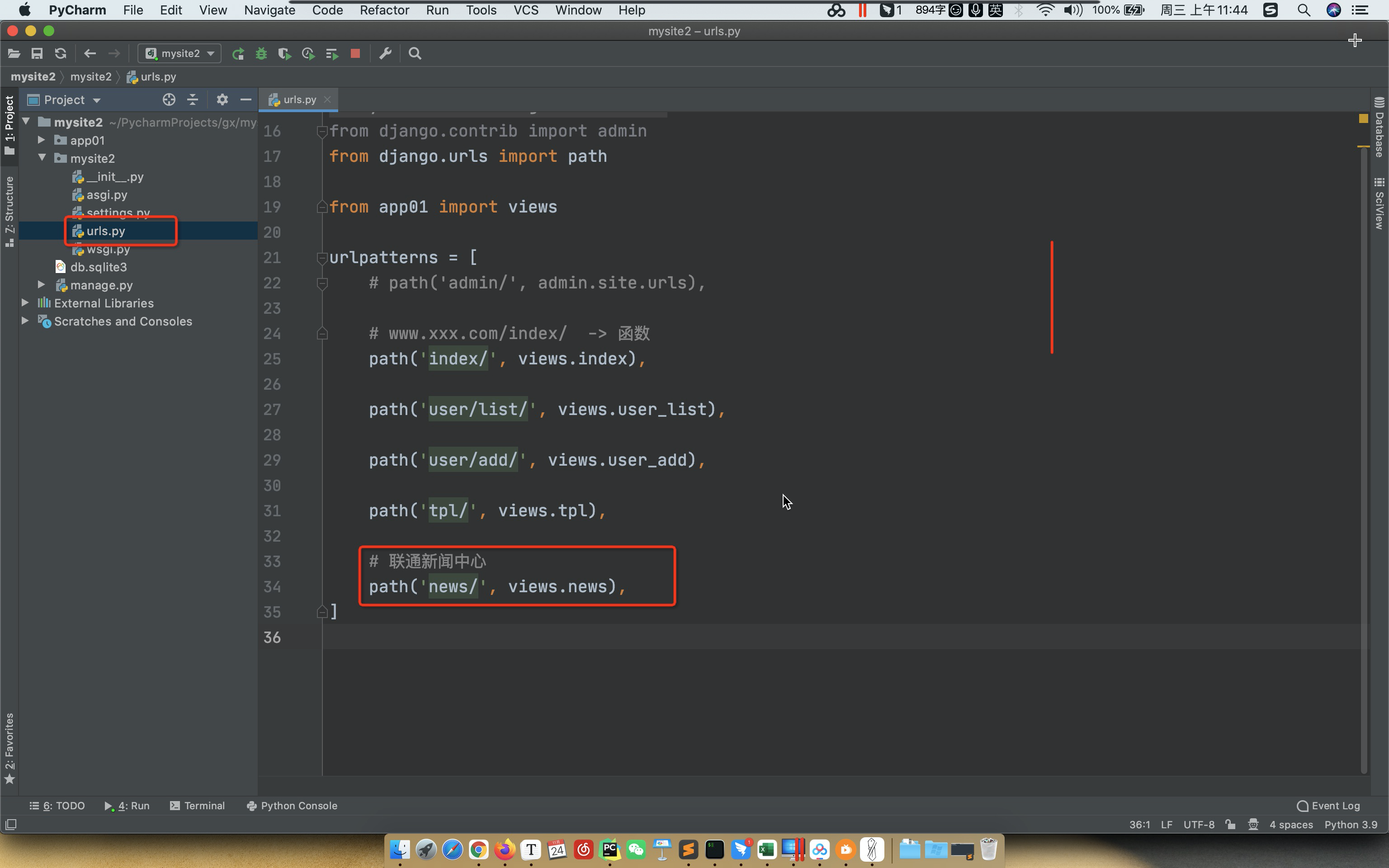Open the Event Log button

[x=1328, y=806]
